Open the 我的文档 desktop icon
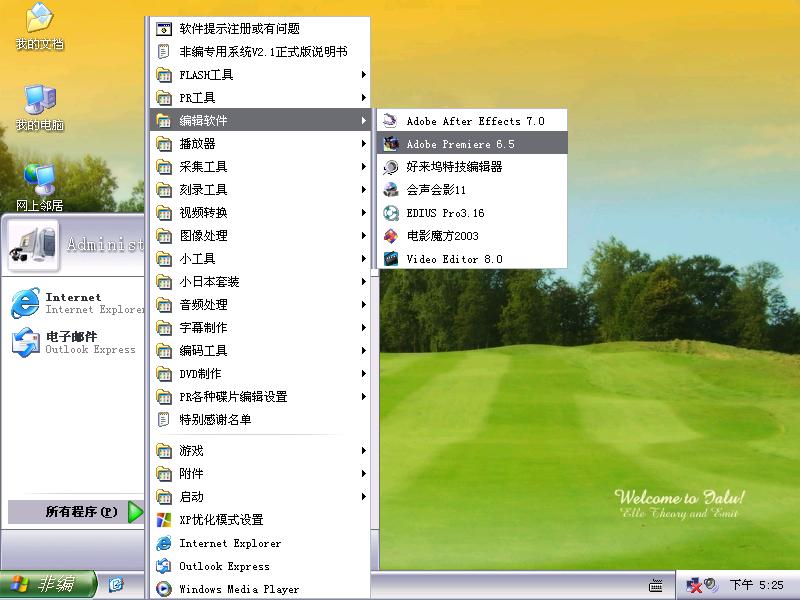This screenshot has height=600, width=800. coord(40,27)
